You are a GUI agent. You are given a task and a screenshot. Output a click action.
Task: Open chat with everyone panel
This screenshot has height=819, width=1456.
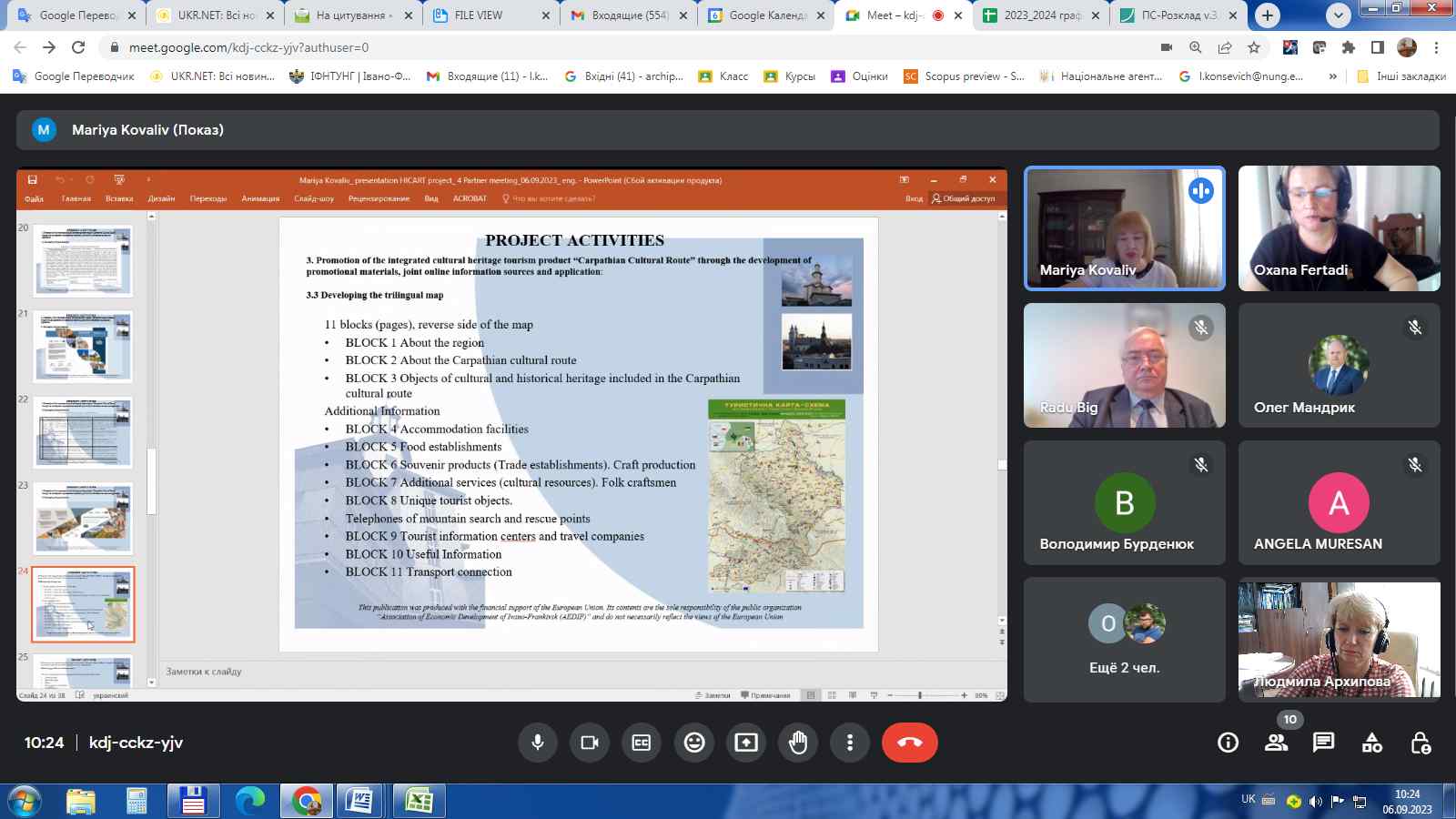(x=1323, y=743)
